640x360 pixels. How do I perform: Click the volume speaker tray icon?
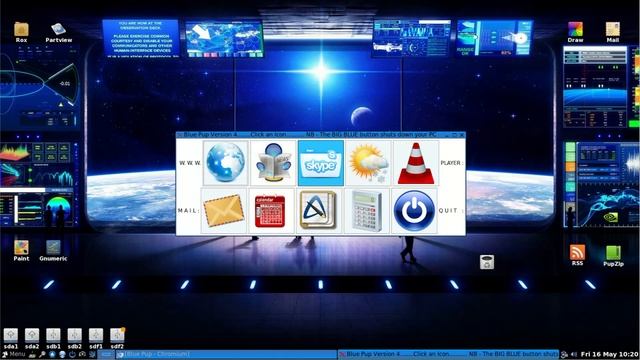pyautogui.click(x=574, y=354)
